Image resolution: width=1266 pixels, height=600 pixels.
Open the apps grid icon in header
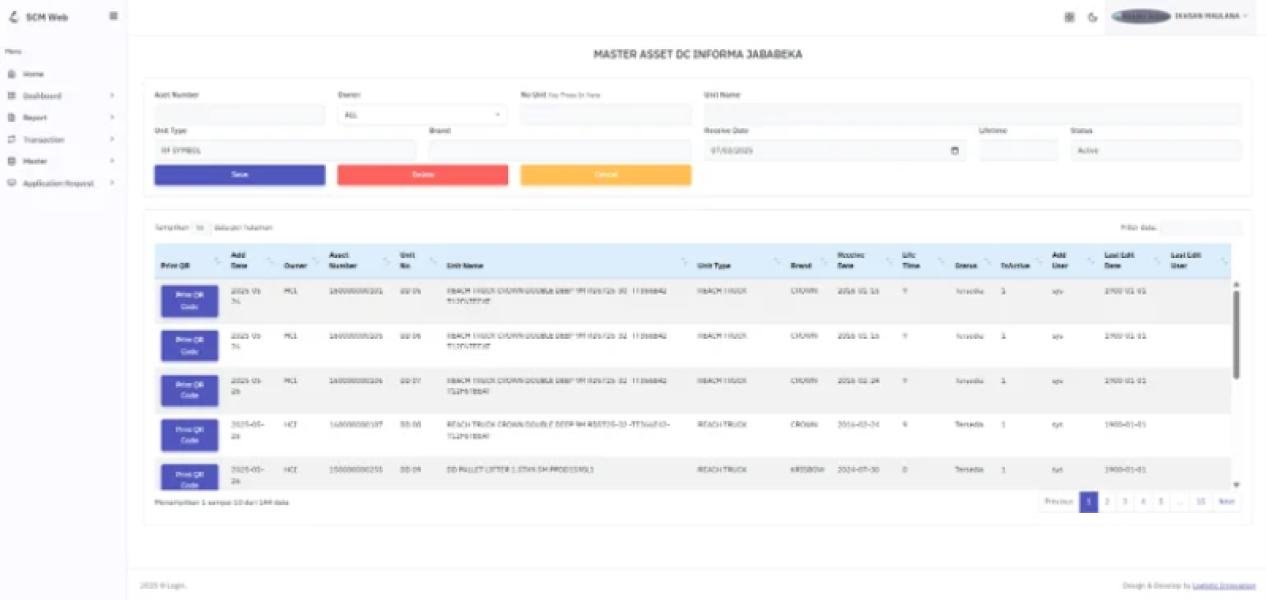click(1069, 17)
